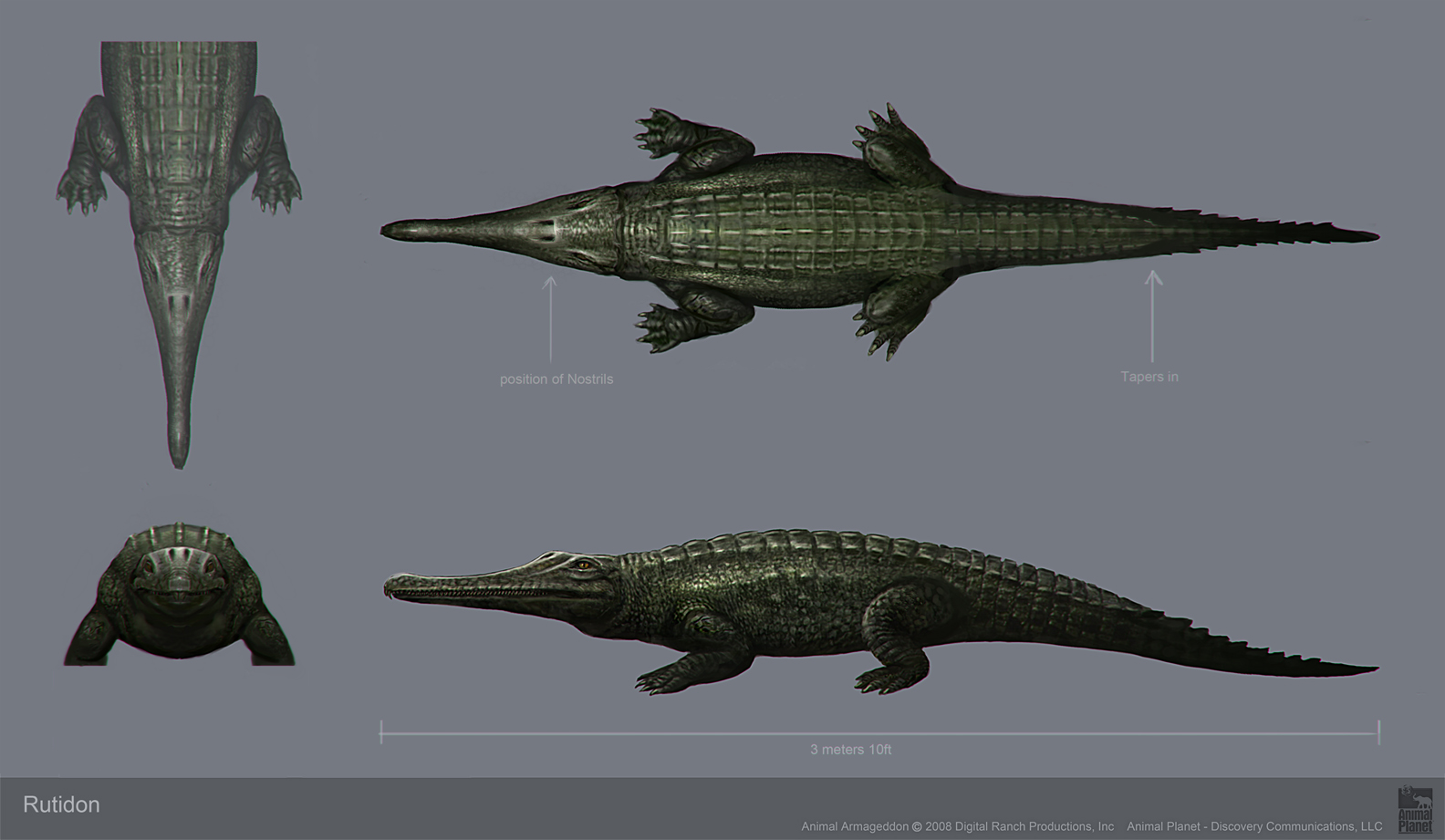This screenshot has width=1445, height=840.
Task: Click "Animal Planet - Discovery Communications, LLC" text
Action: (1254, 826)
